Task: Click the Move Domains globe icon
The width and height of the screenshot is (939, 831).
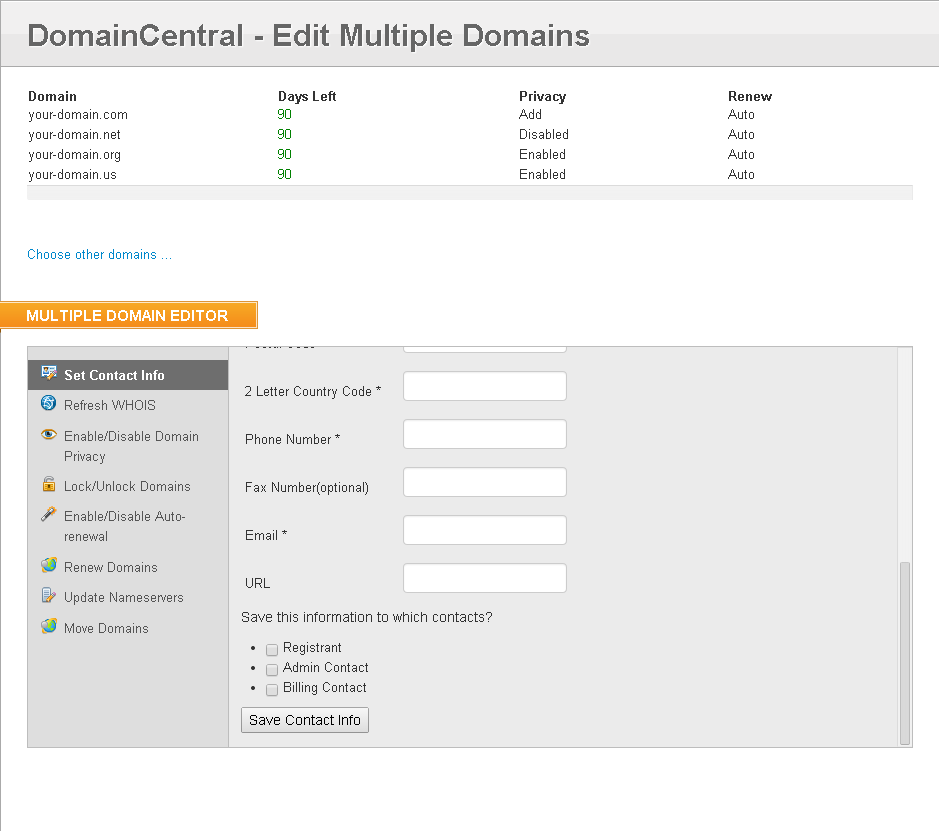Action: (49, 626)
